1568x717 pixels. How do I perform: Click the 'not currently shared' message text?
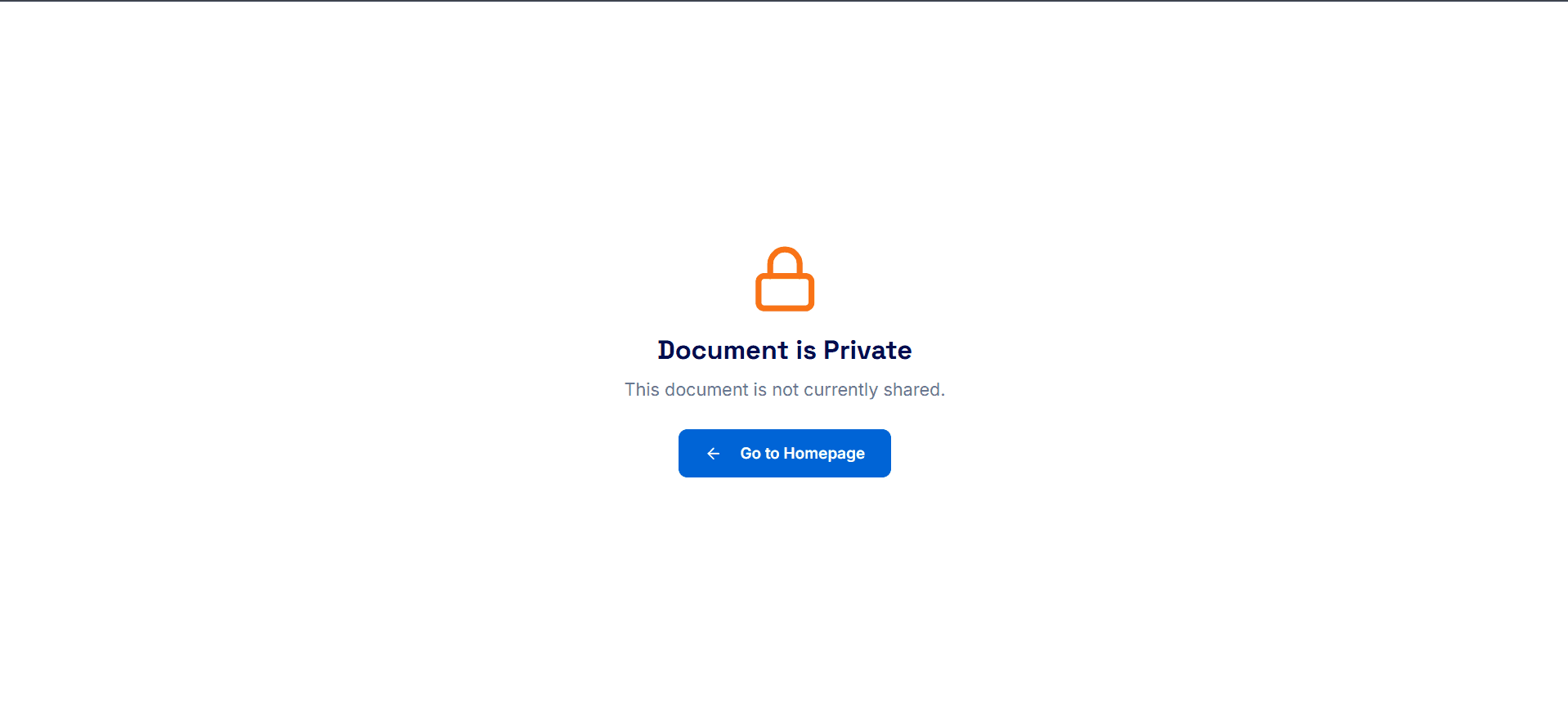click(x=857, y=390)
